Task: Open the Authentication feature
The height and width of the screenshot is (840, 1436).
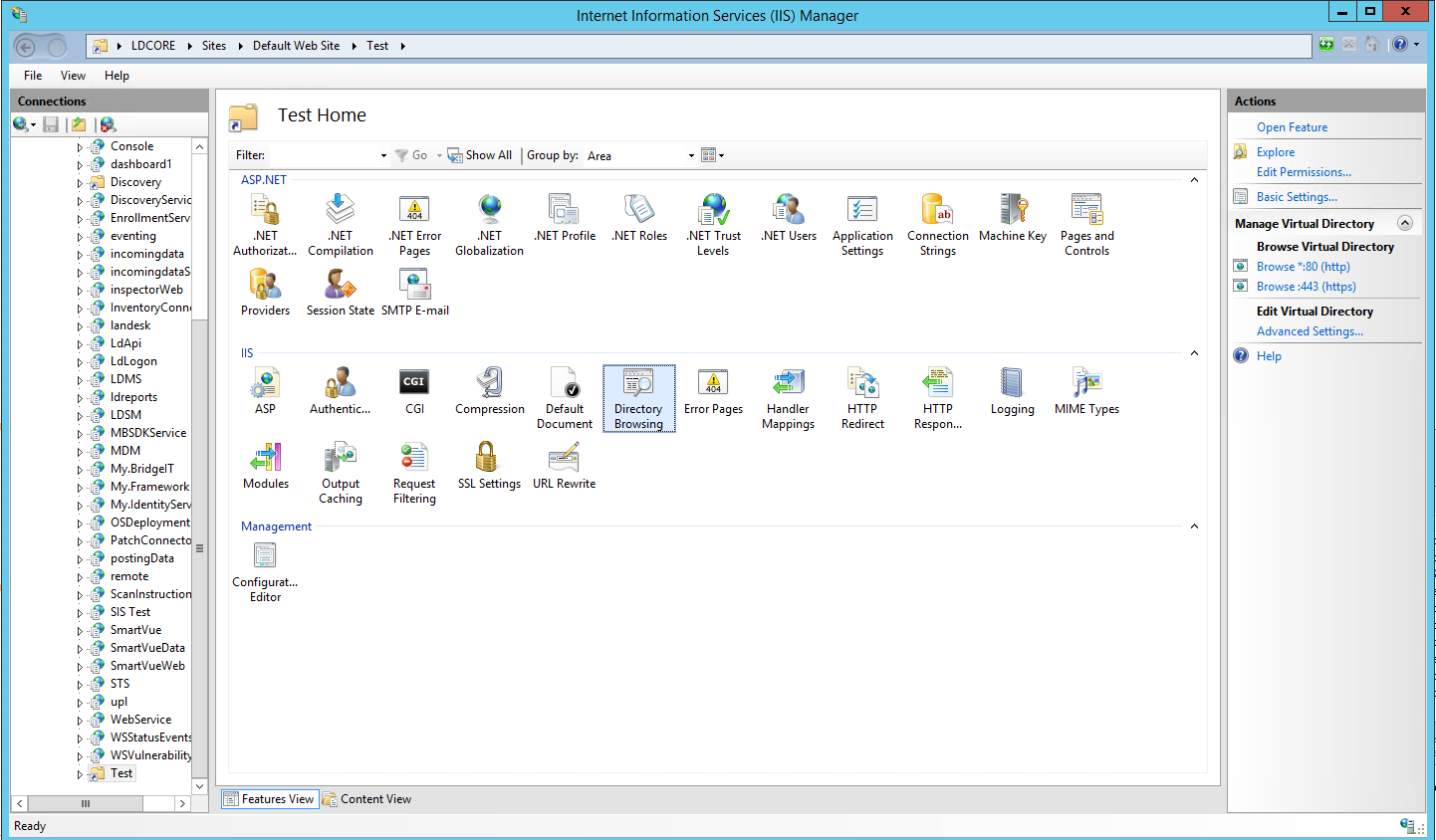Action: pyautogui.click(x=341, y=391)
